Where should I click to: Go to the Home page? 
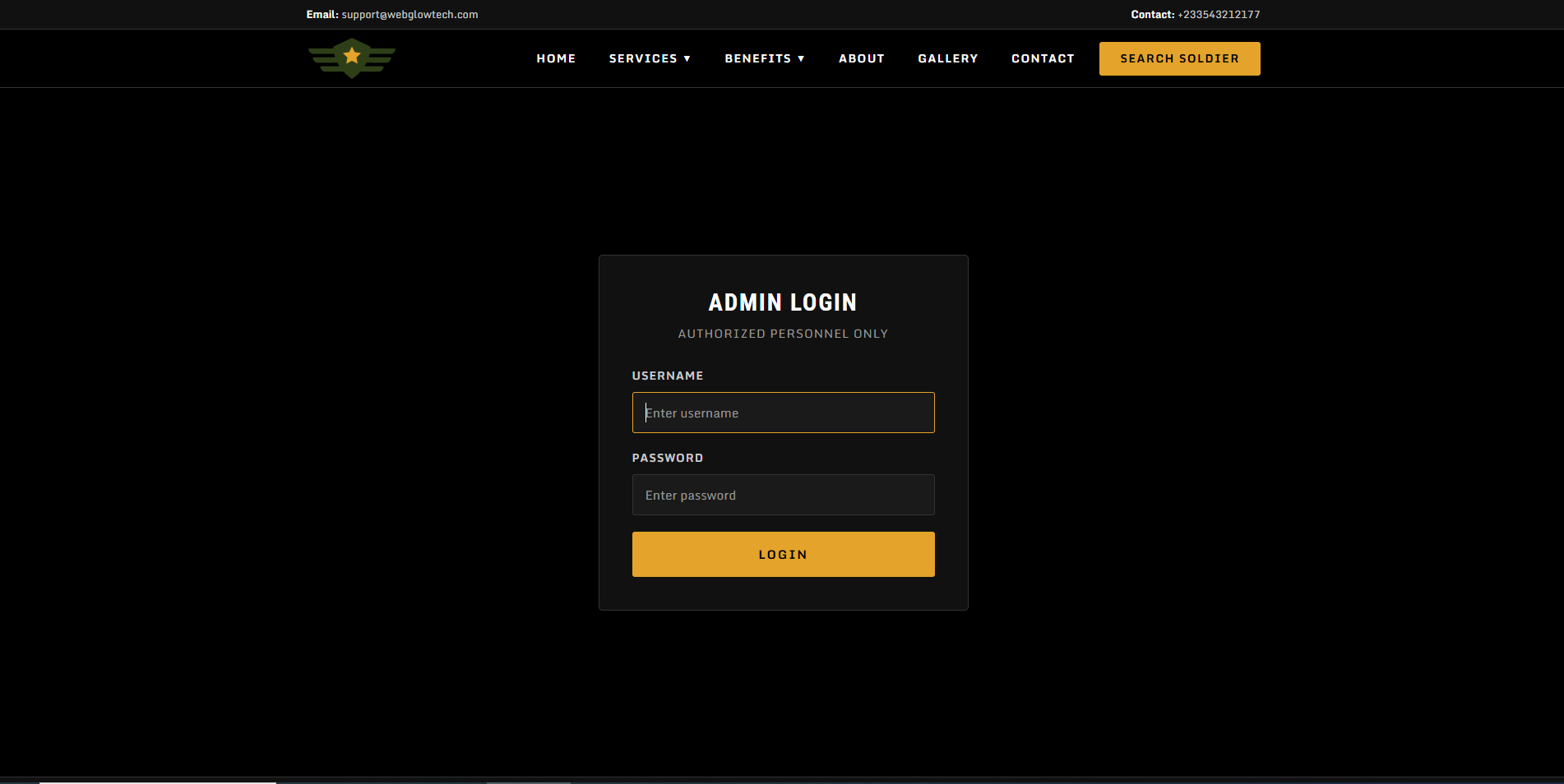click(556, 58)
